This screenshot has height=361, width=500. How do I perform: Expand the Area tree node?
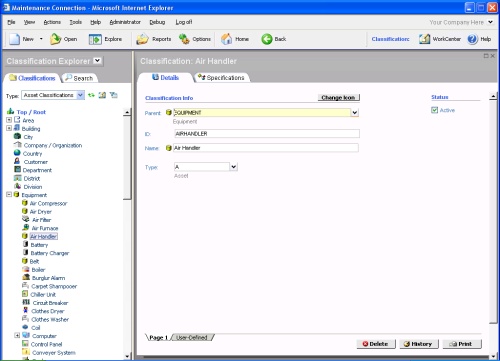[9, 120]
